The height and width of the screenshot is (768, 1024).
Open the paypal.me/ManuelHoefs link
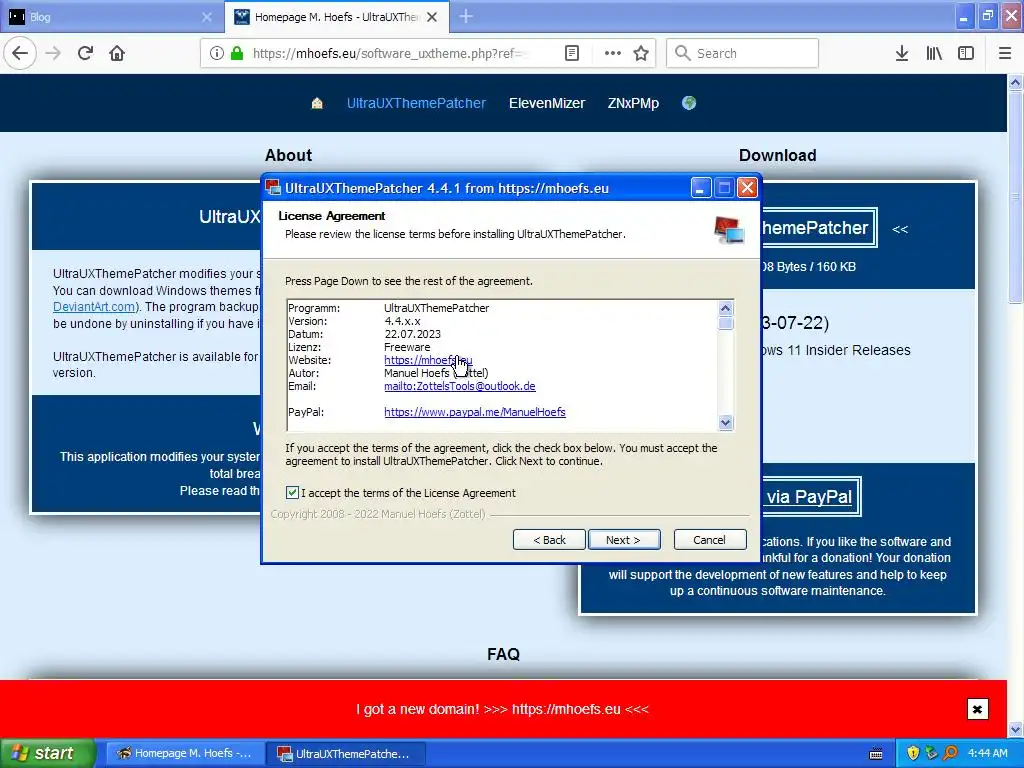475,412
